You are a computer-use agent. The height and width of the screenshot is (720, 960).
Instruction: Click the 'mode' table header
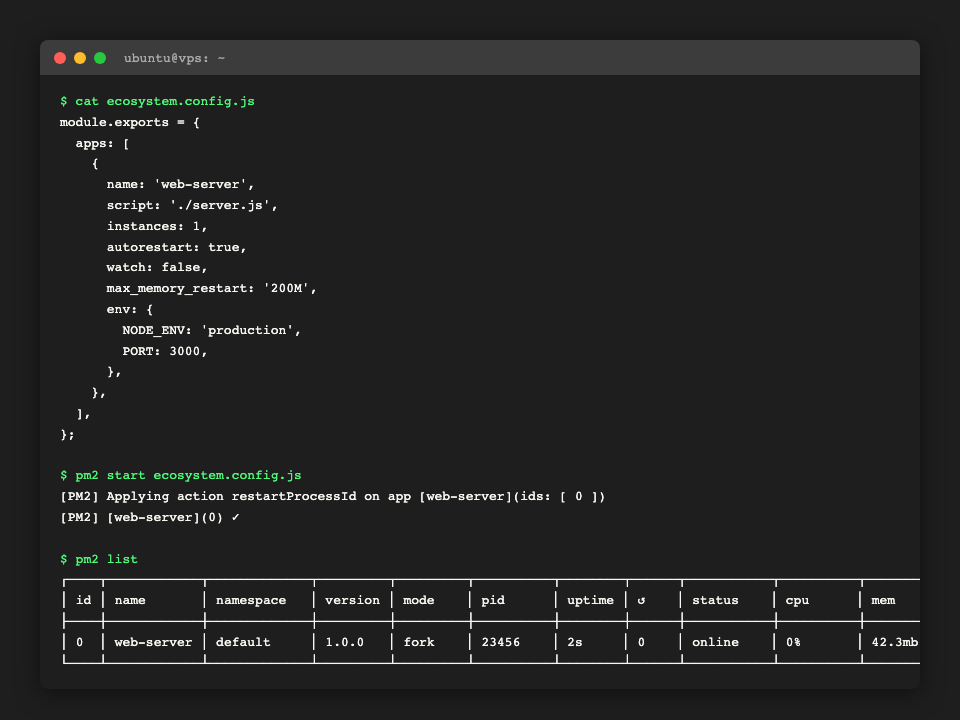(419, 601)
